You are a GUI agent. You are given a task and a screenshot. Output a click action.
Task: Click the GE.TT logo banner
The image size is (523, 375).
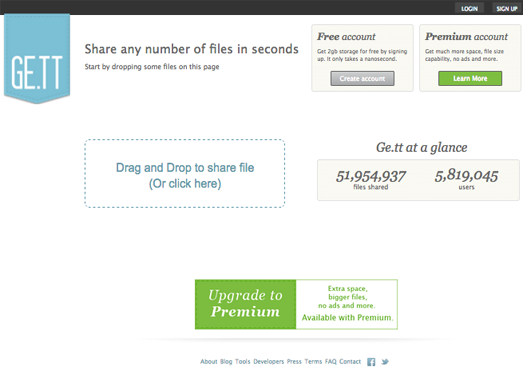(37, 59)
